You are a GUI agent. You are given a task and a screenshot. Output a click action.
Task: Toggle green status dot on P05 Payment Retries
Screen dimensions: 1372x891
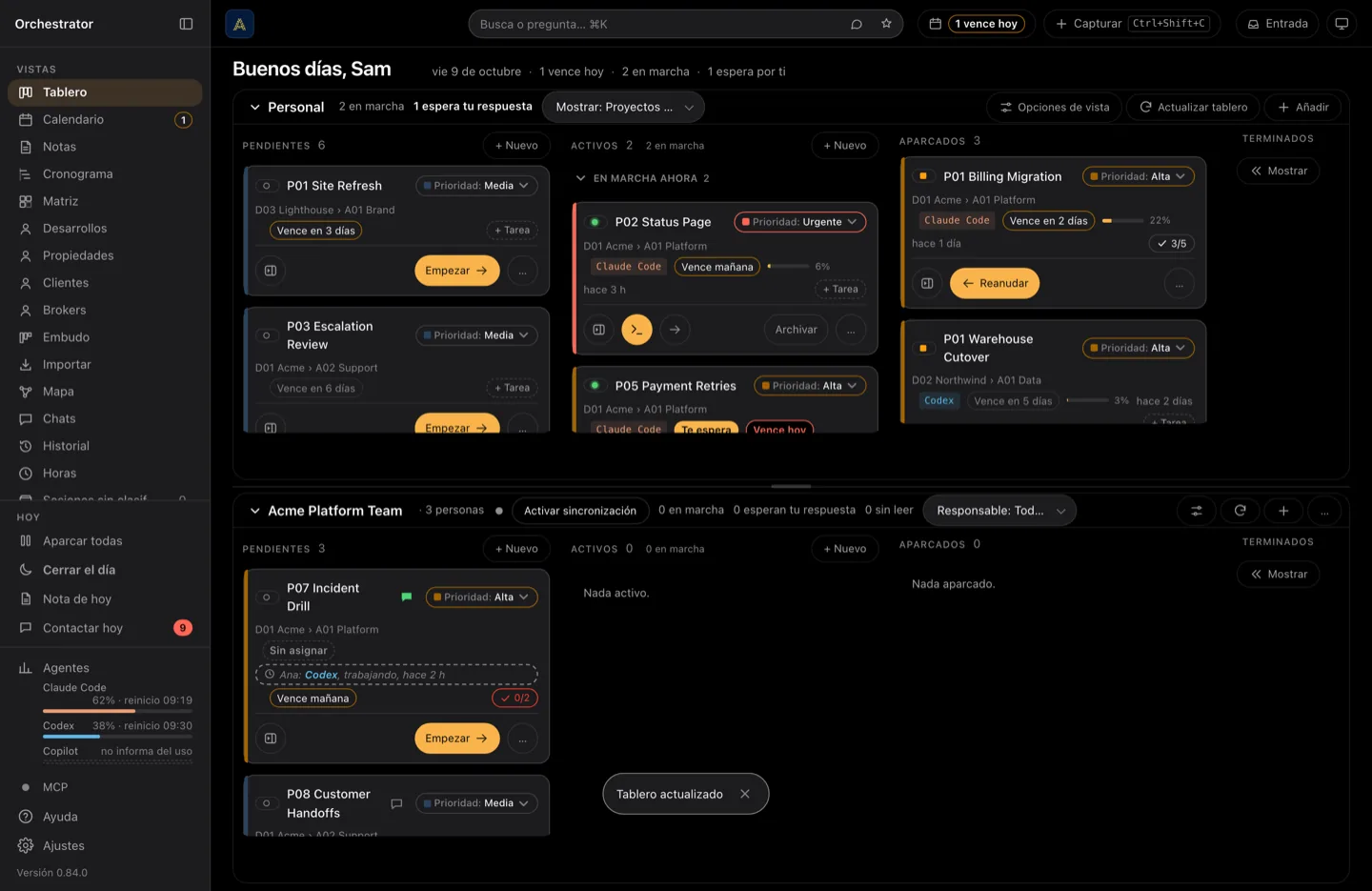click(x=595, y=386)
